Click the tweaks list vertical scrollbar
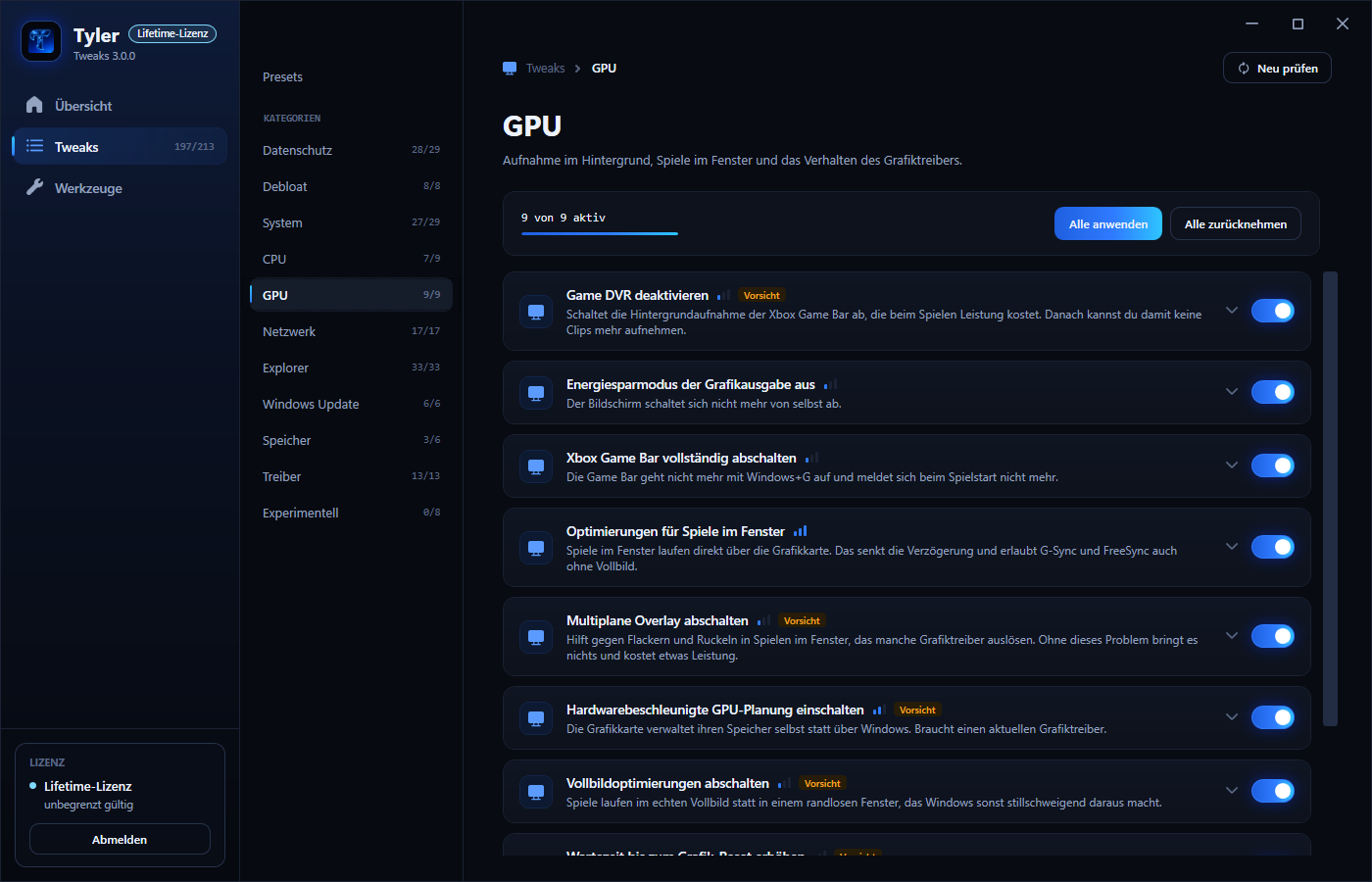 click(x=1330, y=499)
